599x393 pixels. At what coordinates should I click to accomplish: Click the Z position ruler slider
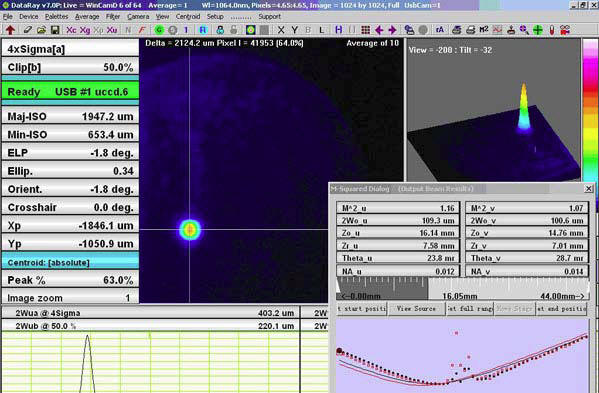463,288
